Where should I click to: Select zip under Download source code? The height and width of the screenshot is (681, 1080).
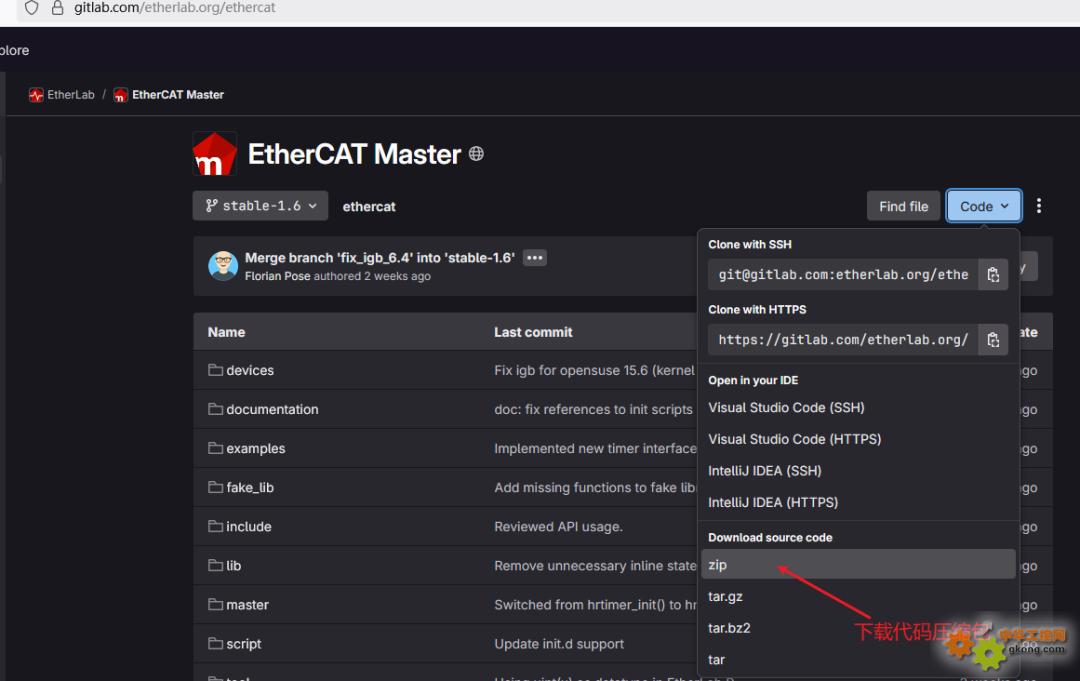point(858,565)
